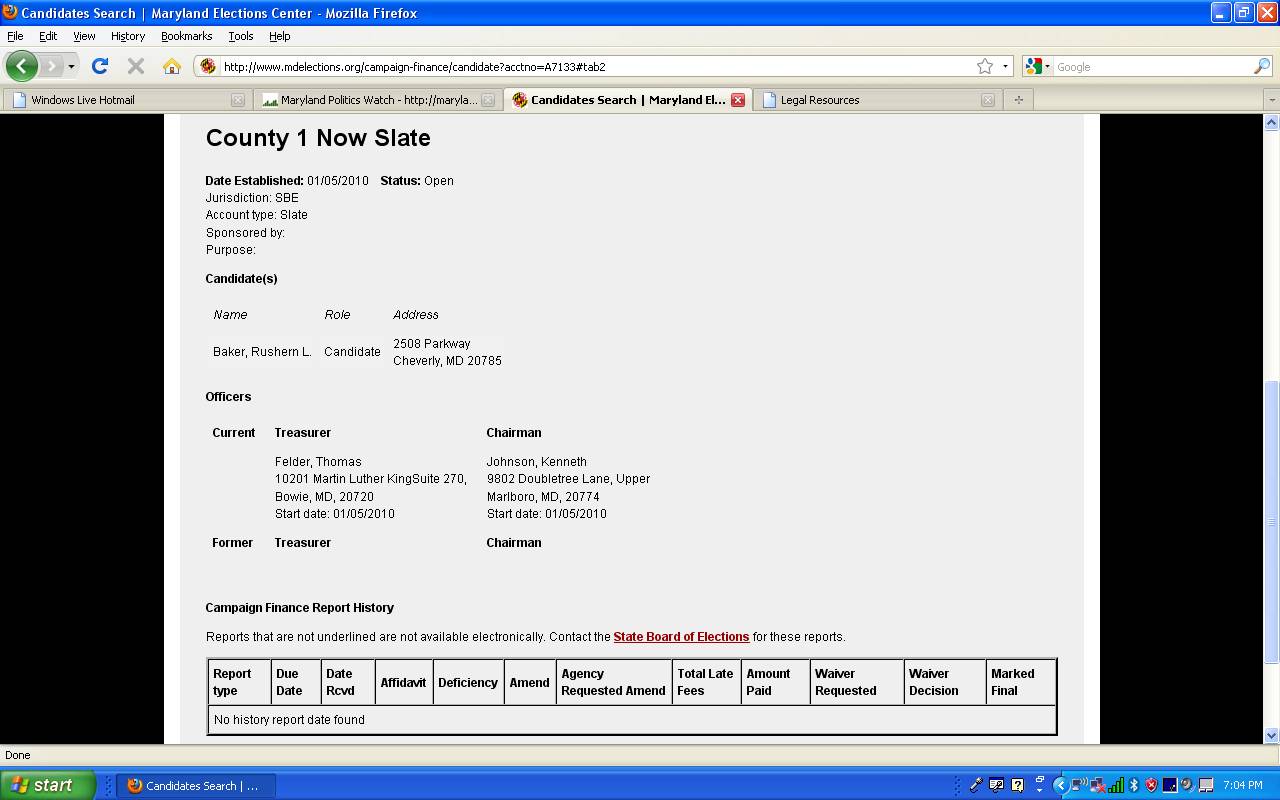Click the green signal strength tray icon
Screen dimensions: 1280x800
tap(1116, 785)
